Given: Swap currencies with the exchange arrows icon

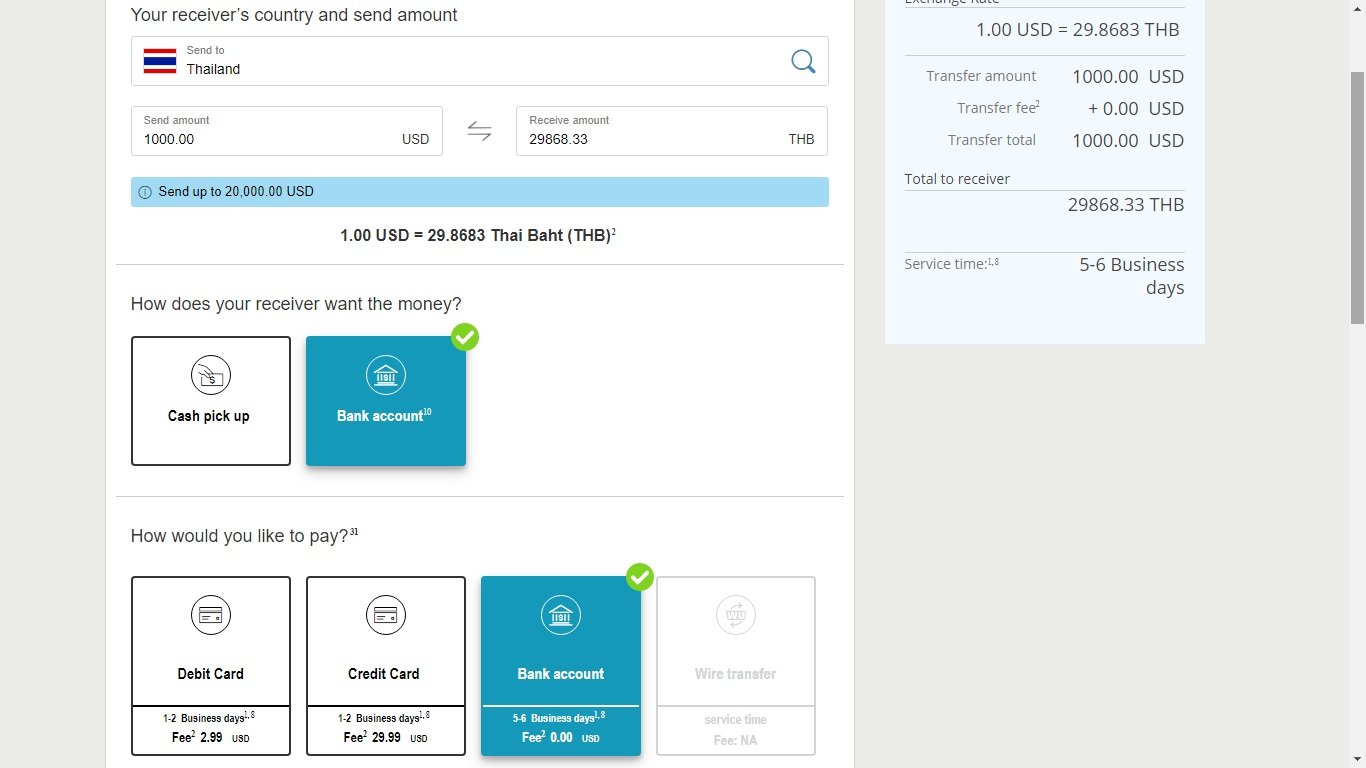Looking at the screenshot, I should point(480,131).
